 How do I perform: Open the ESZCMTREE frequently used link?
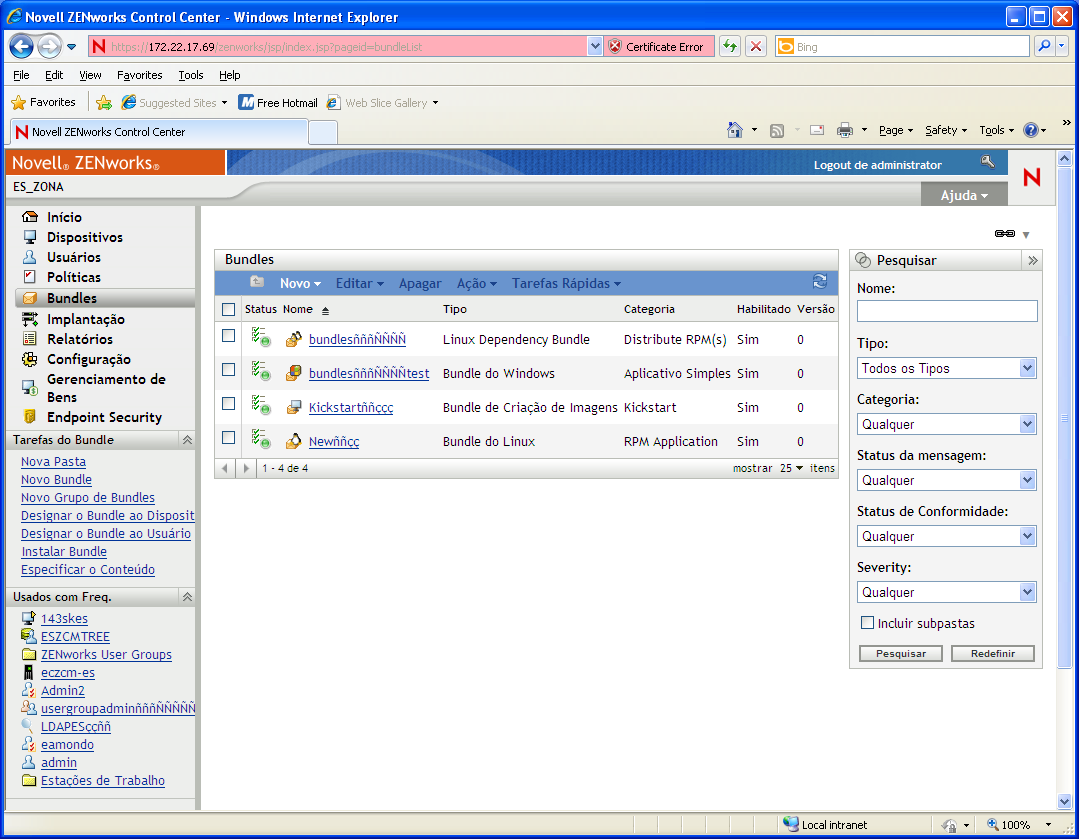coord(75,637)
